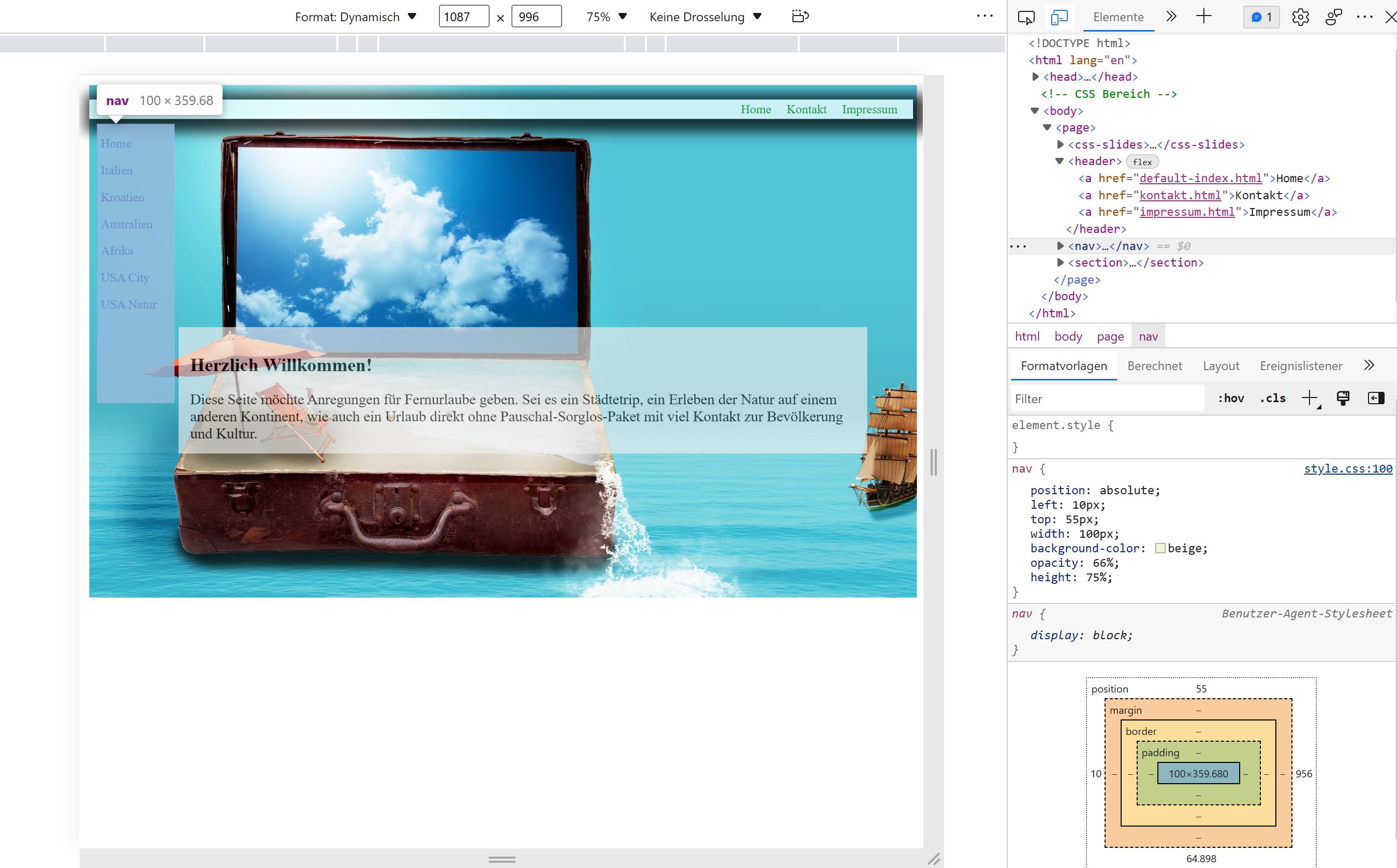The width and height of the screenshot is (1397, 868).
Task: Activate the inspect element picker icon
Action: [x=1026, y=17]
